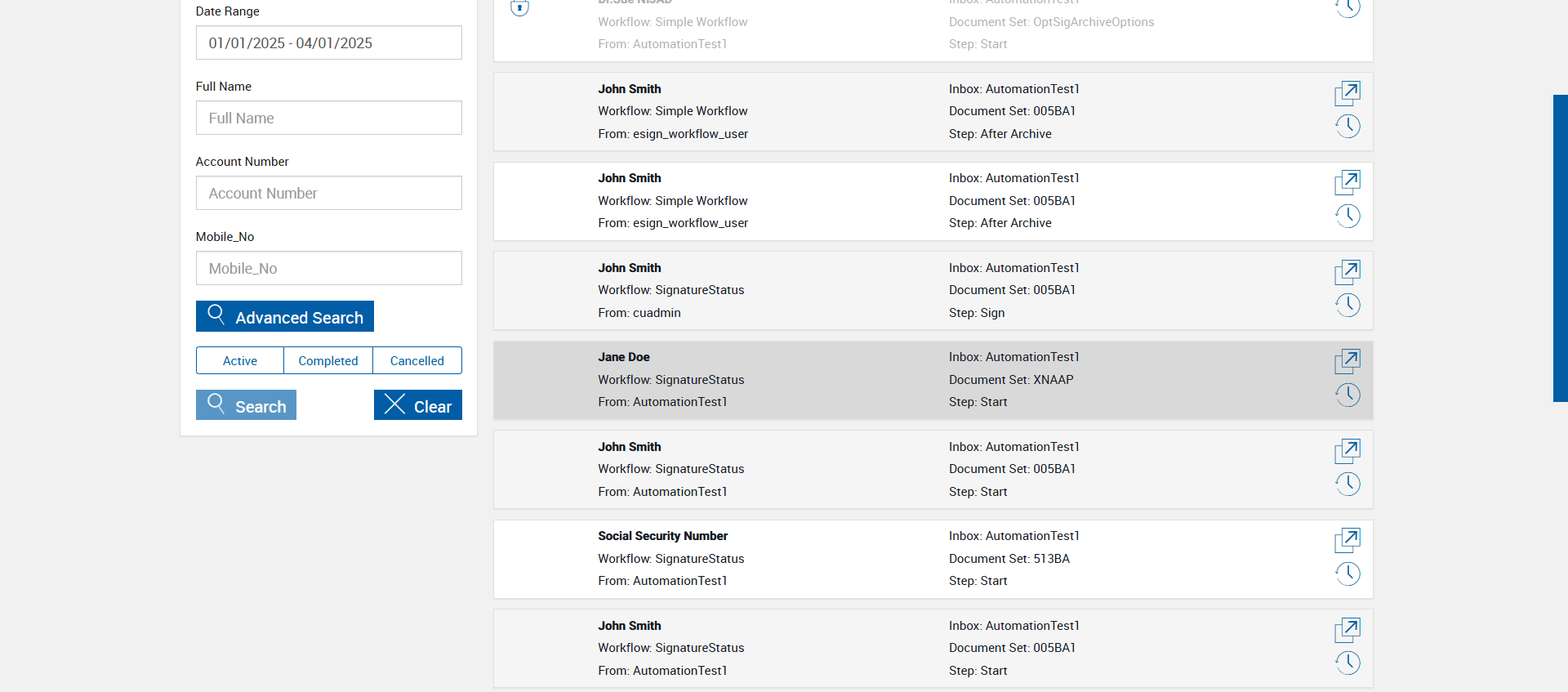
Task: Open the Jane Doe document in new window
Action: tap(1347, 360)
